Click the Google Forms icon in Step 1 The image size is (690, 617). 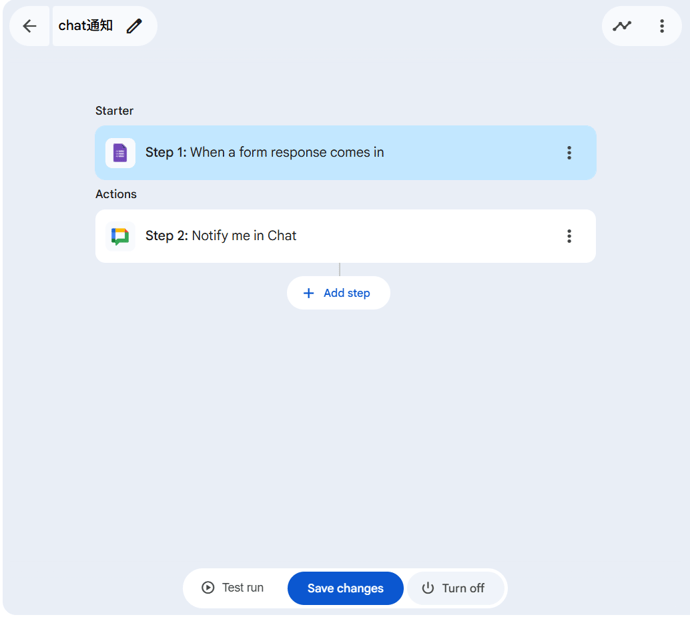click(x=120, y=153)
